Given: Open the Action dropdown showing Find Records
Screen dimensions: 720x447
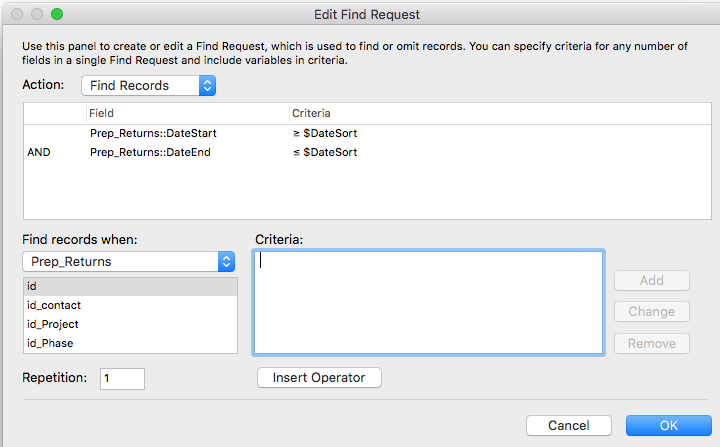Looking at the screenshot, I should [x=148, y=85].
